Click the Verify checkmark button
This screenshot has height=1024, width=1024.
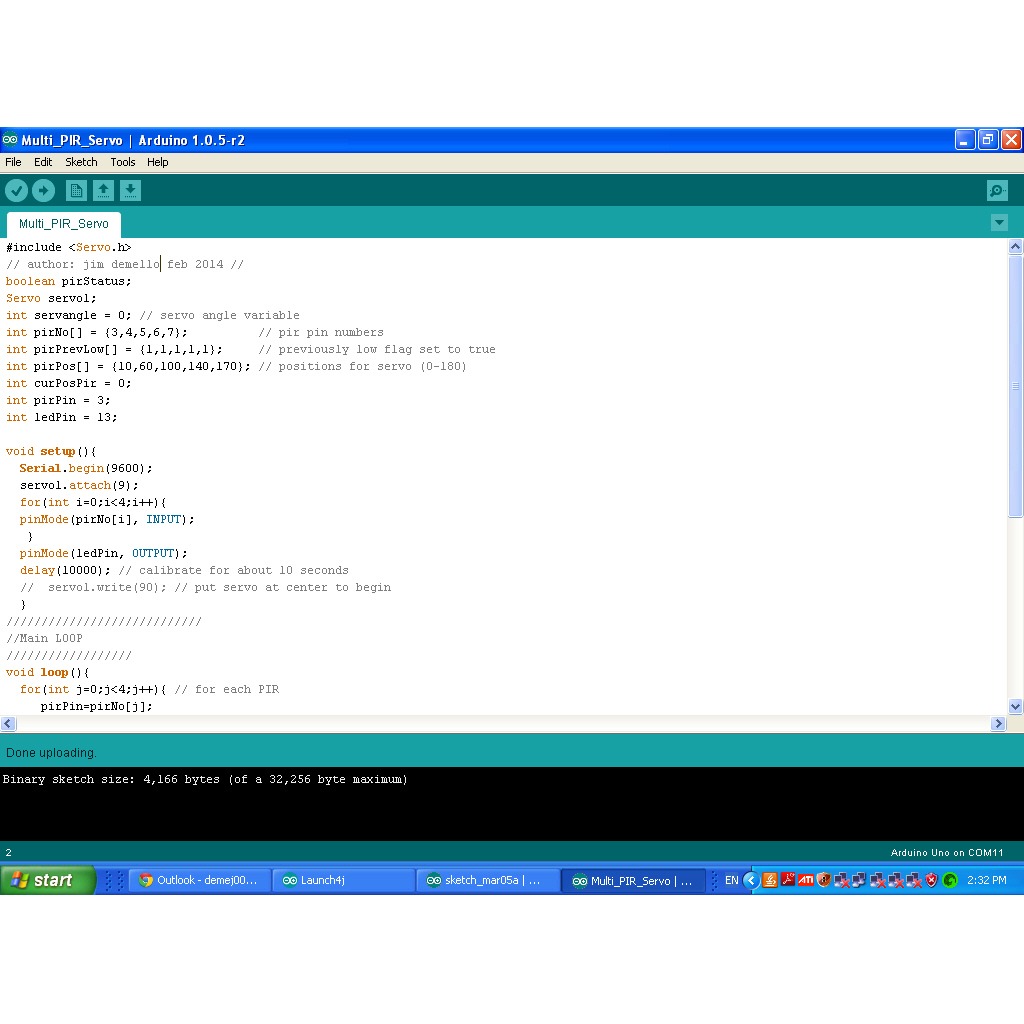click(16, 191)
